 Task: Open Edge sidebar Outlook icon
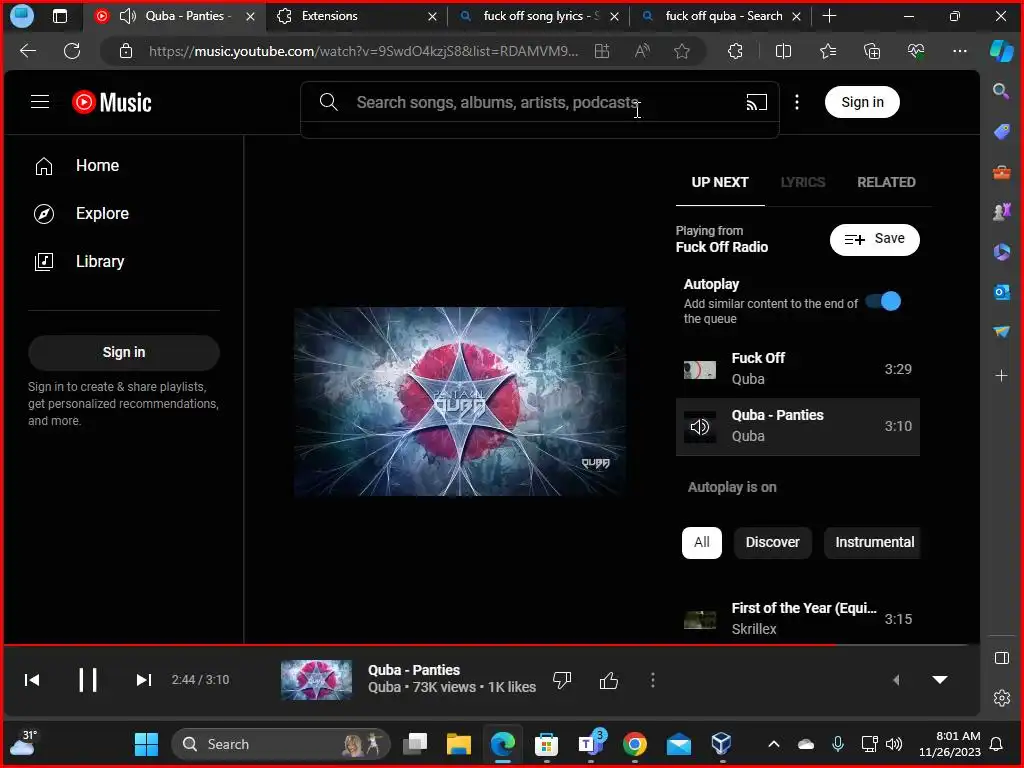(x=1001, y=291)
